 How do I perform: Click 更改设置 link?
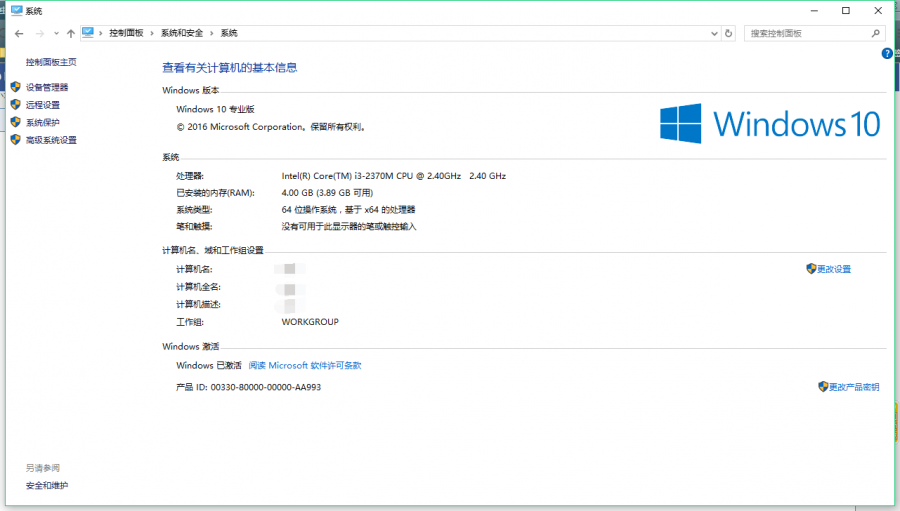[834, 269]
